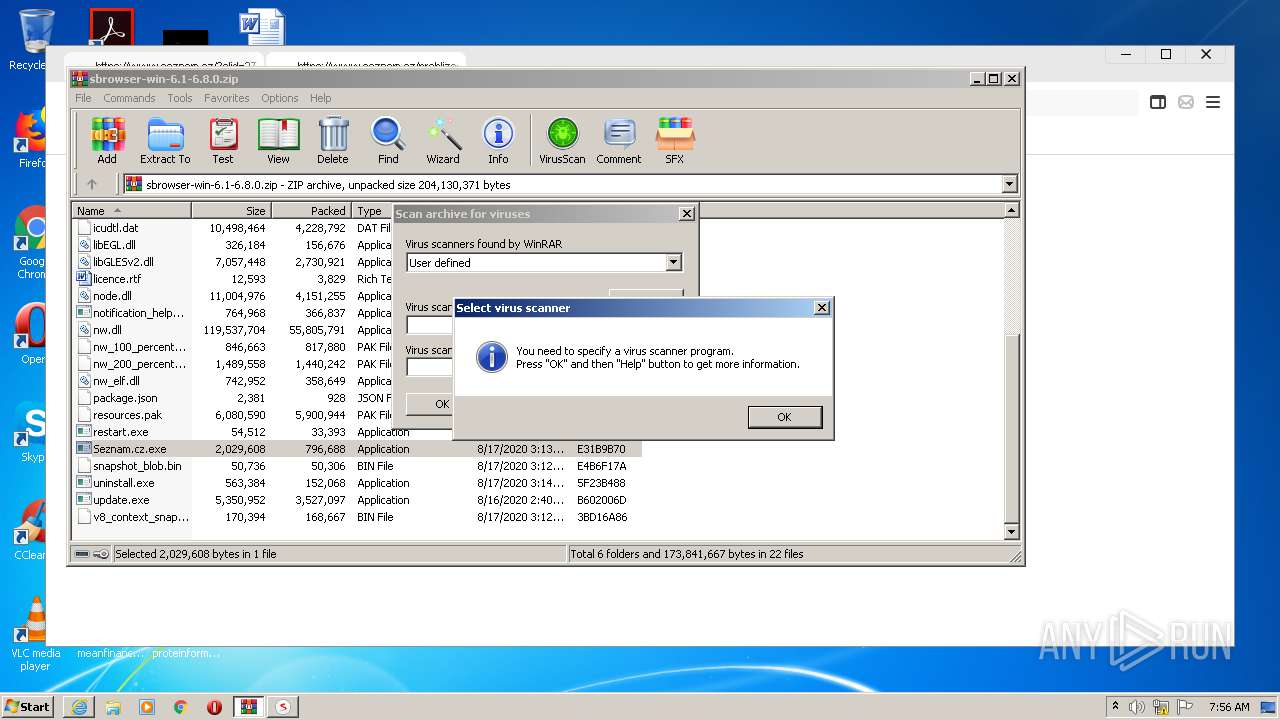The height and width of the screenshot is (720, 1280).
Task: Switch to Seznam browser taskbar button
Action: 283,707
